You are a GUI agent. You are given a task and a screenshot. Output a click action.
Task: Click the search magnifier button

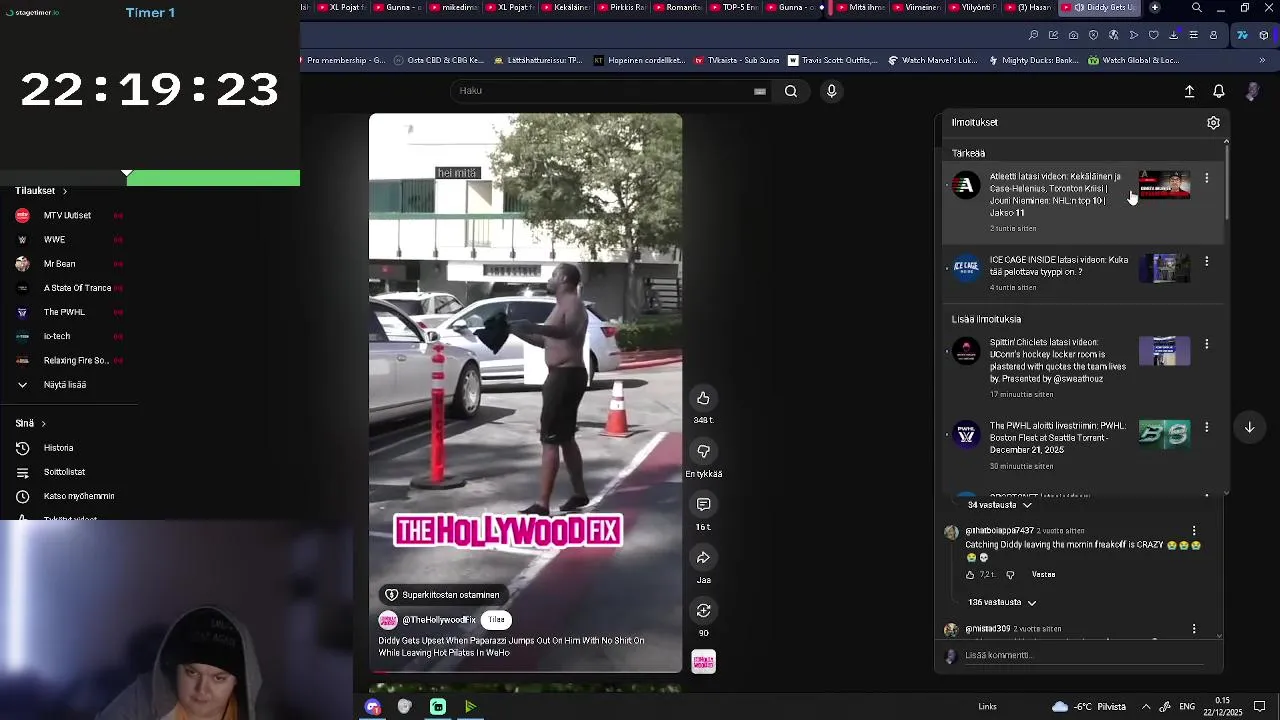[791, 91]
